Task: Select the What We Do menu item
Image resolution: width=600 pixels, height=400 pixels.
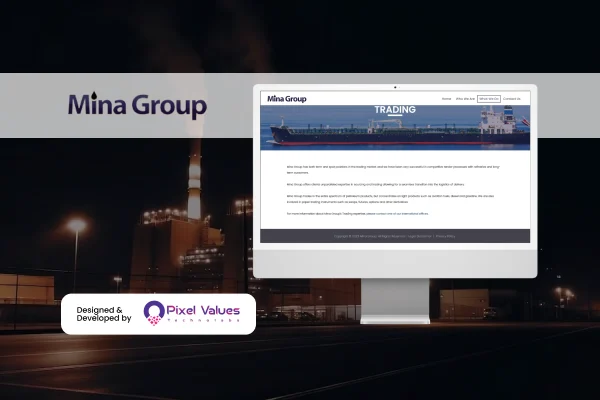Action: click(x=489, y=99)
